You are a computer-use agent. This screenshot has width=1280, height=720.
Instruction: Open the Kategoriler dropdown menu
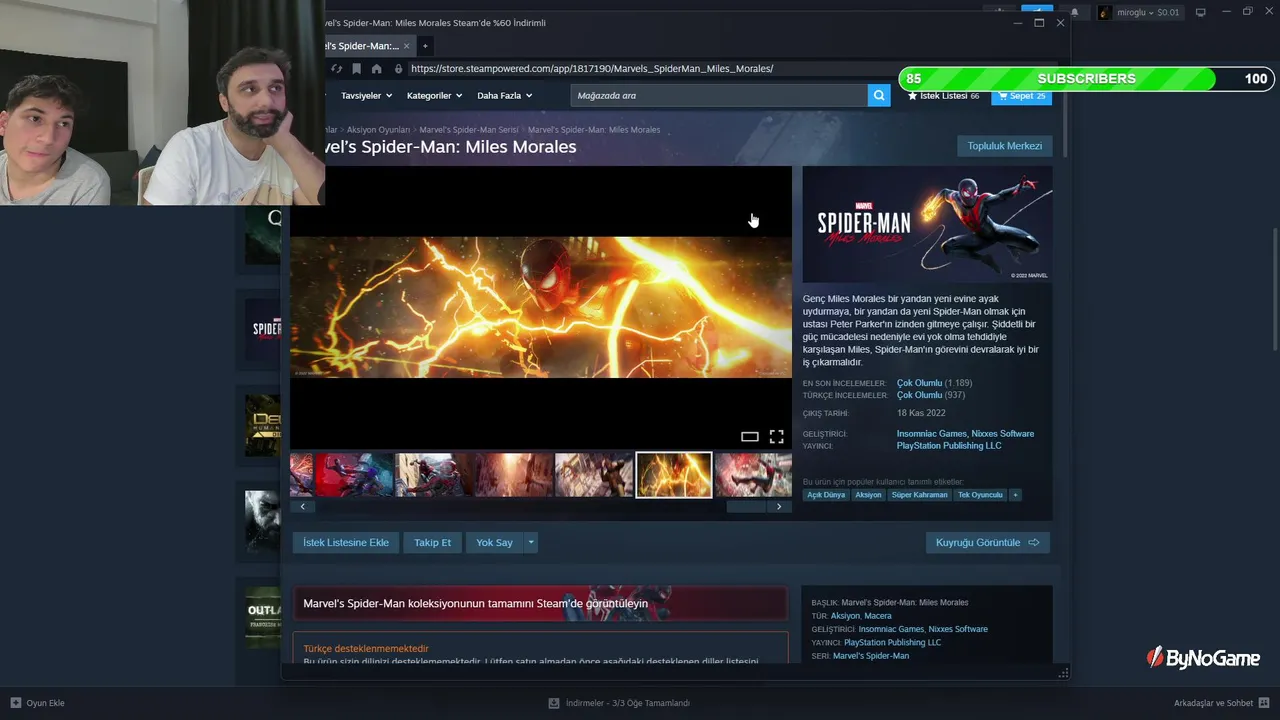434,96
